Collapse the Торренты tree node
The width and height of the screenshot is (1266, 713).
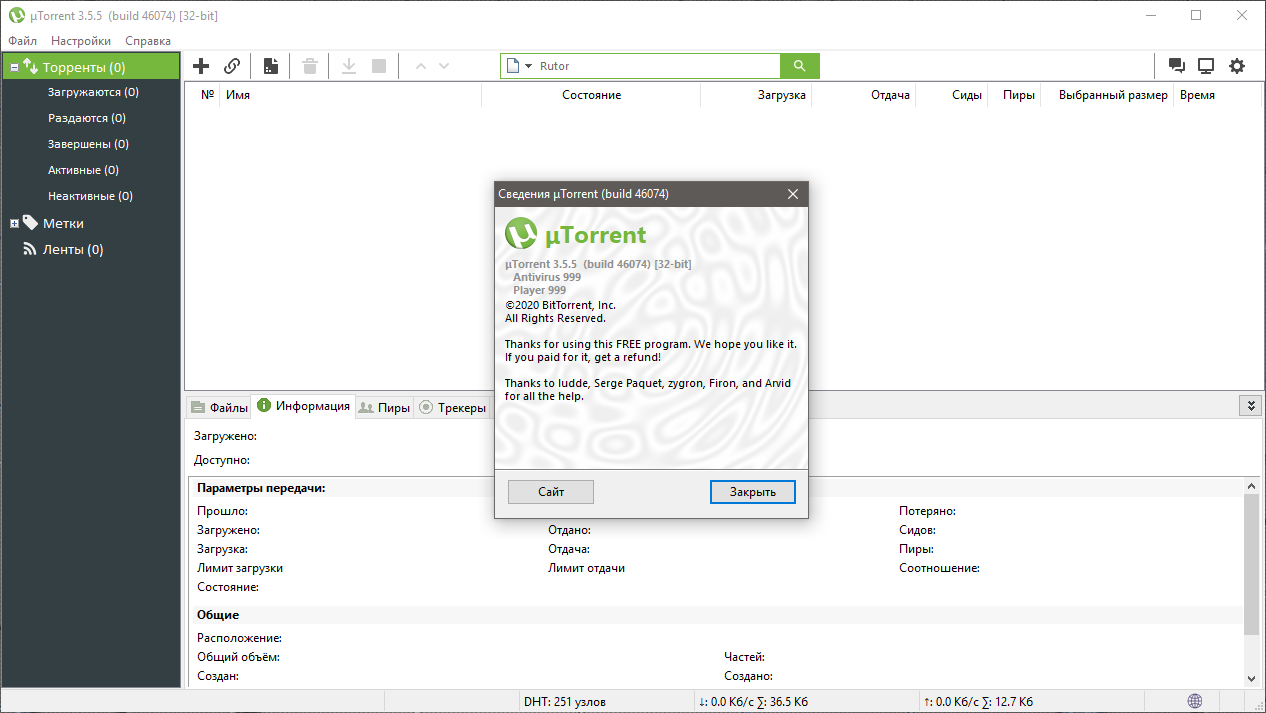click(x=14, y=68)
